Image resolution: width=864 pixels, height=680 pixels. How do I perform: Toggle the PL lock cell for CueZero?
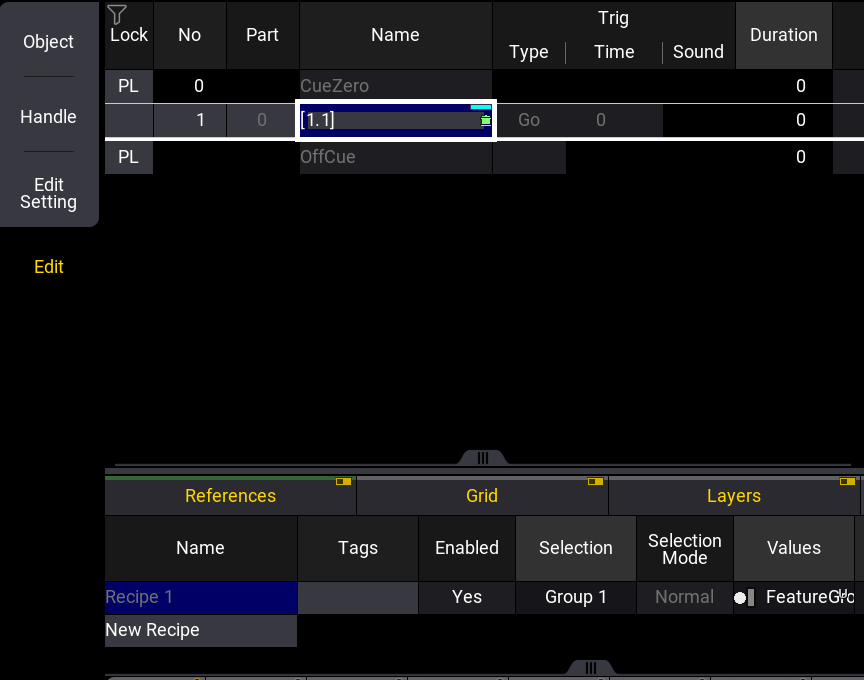(128, 86)
